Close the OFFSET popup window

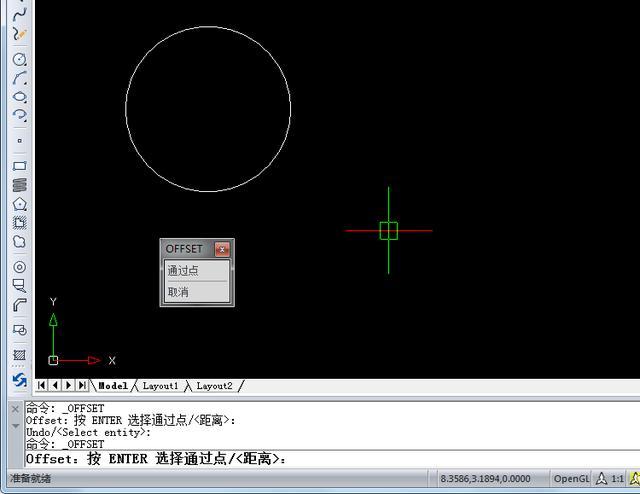pyautogui.click(x=222, y=249)
